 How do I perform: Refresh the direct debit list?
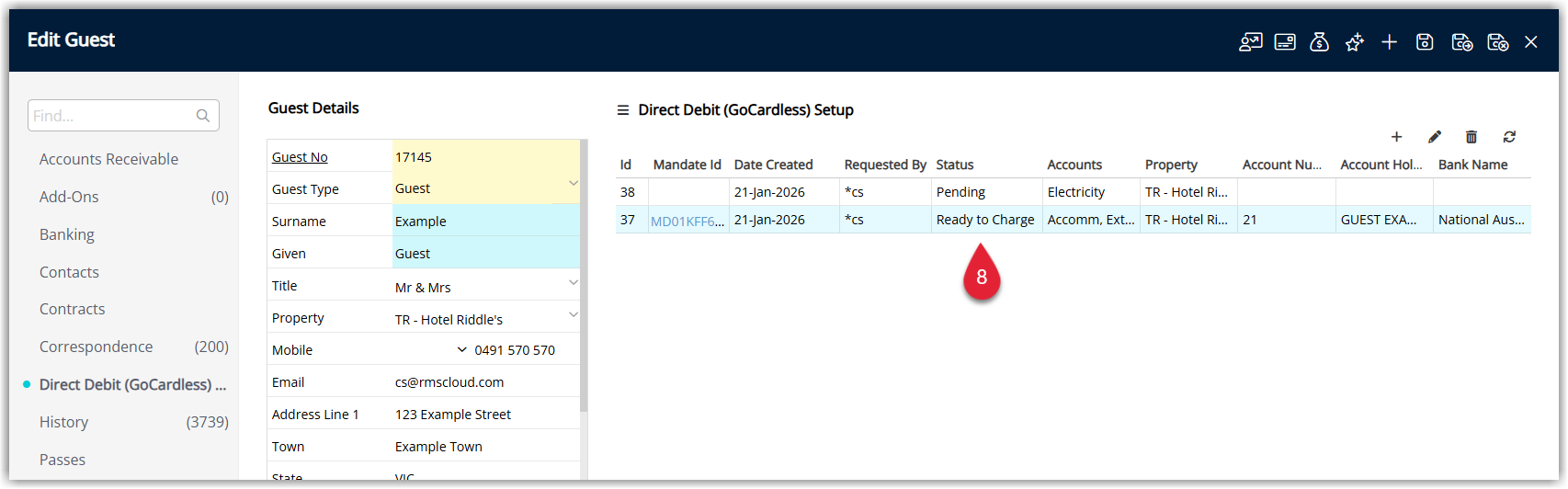pos(1509,137)
